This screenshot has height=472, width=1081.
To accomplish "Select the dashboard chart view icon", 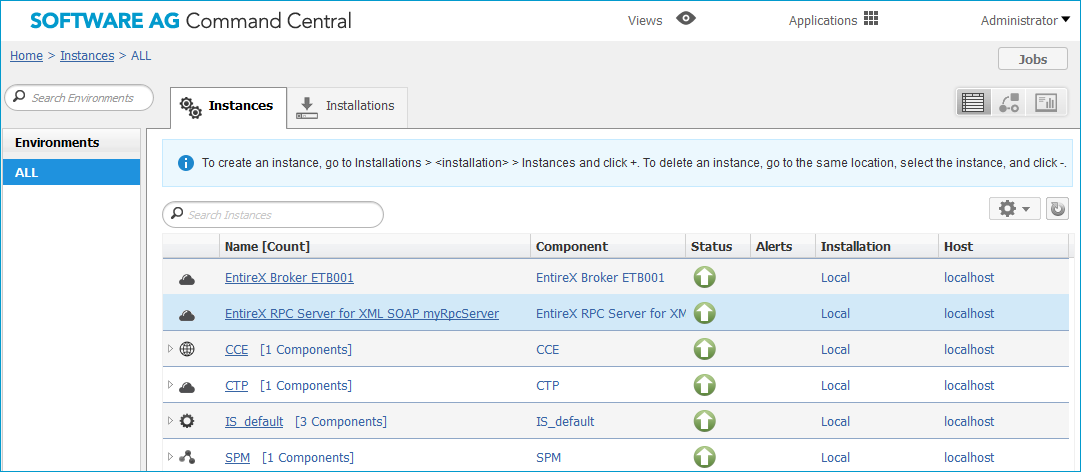I will click(x=1045, y=103).
